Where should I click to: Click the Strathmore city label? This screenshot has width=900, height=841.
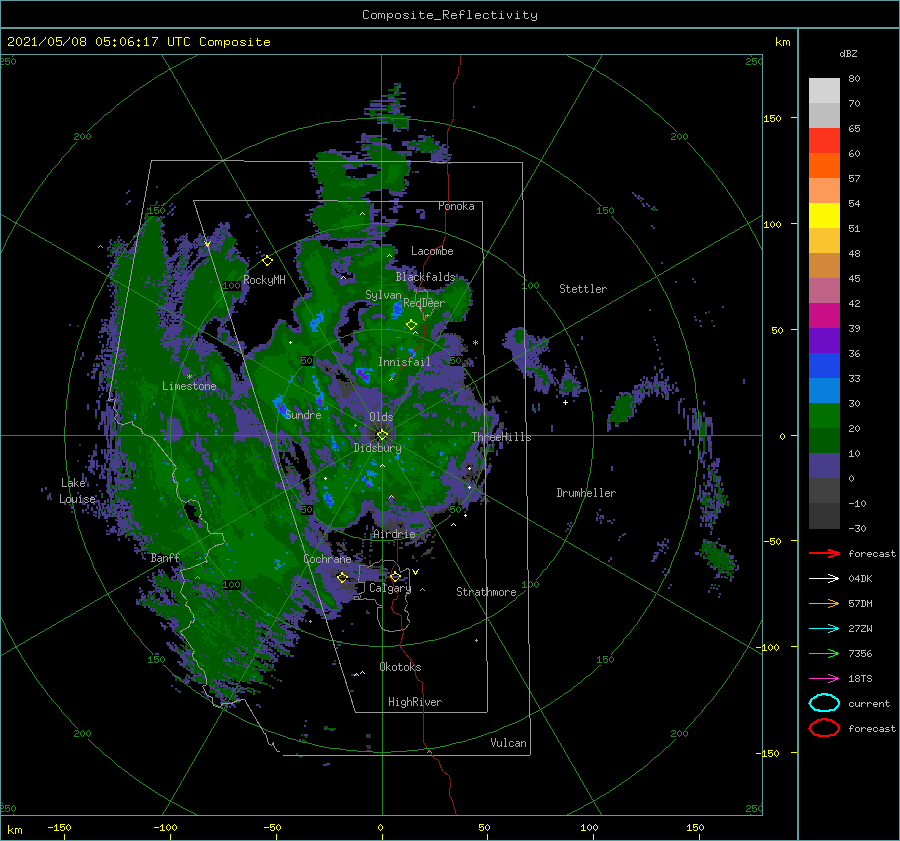(x=486, y=592)
